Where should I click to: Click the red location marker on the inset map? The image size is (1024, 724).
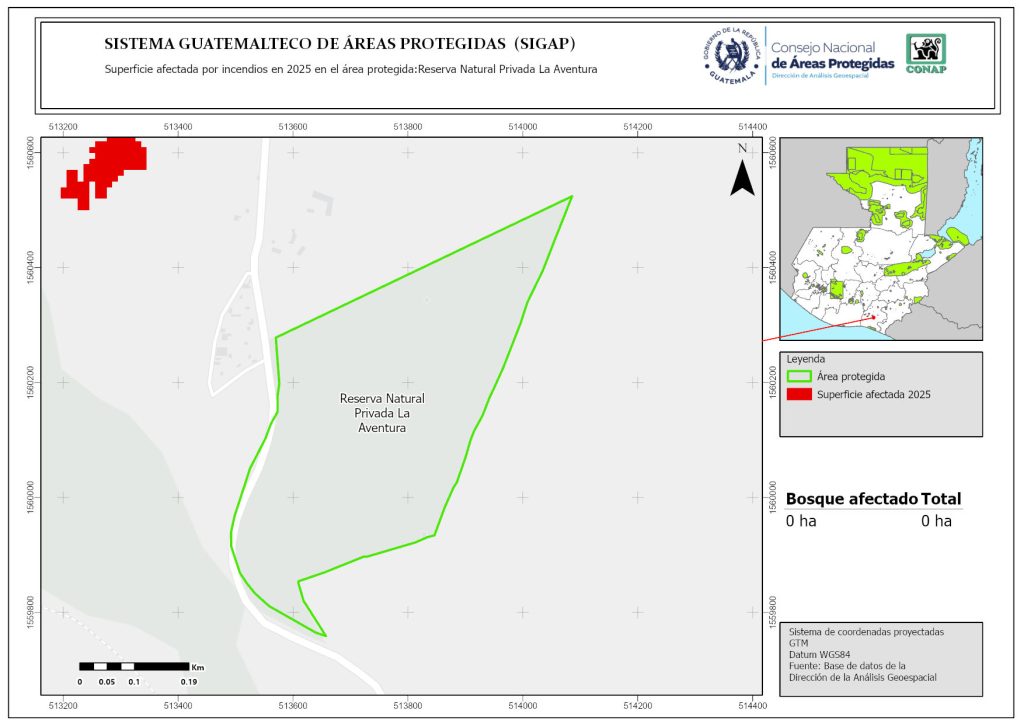tap(873, 318)
